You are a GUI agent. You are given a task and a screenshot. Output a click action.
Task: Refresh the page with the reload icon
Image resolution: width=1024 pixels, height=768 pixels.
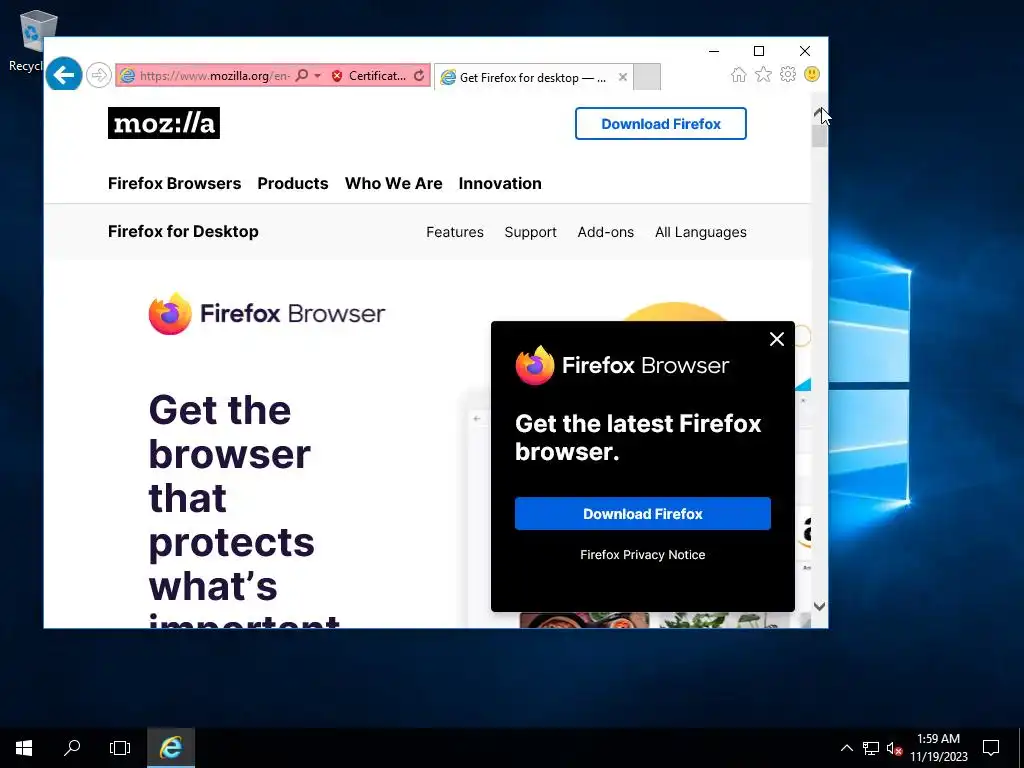419,76
